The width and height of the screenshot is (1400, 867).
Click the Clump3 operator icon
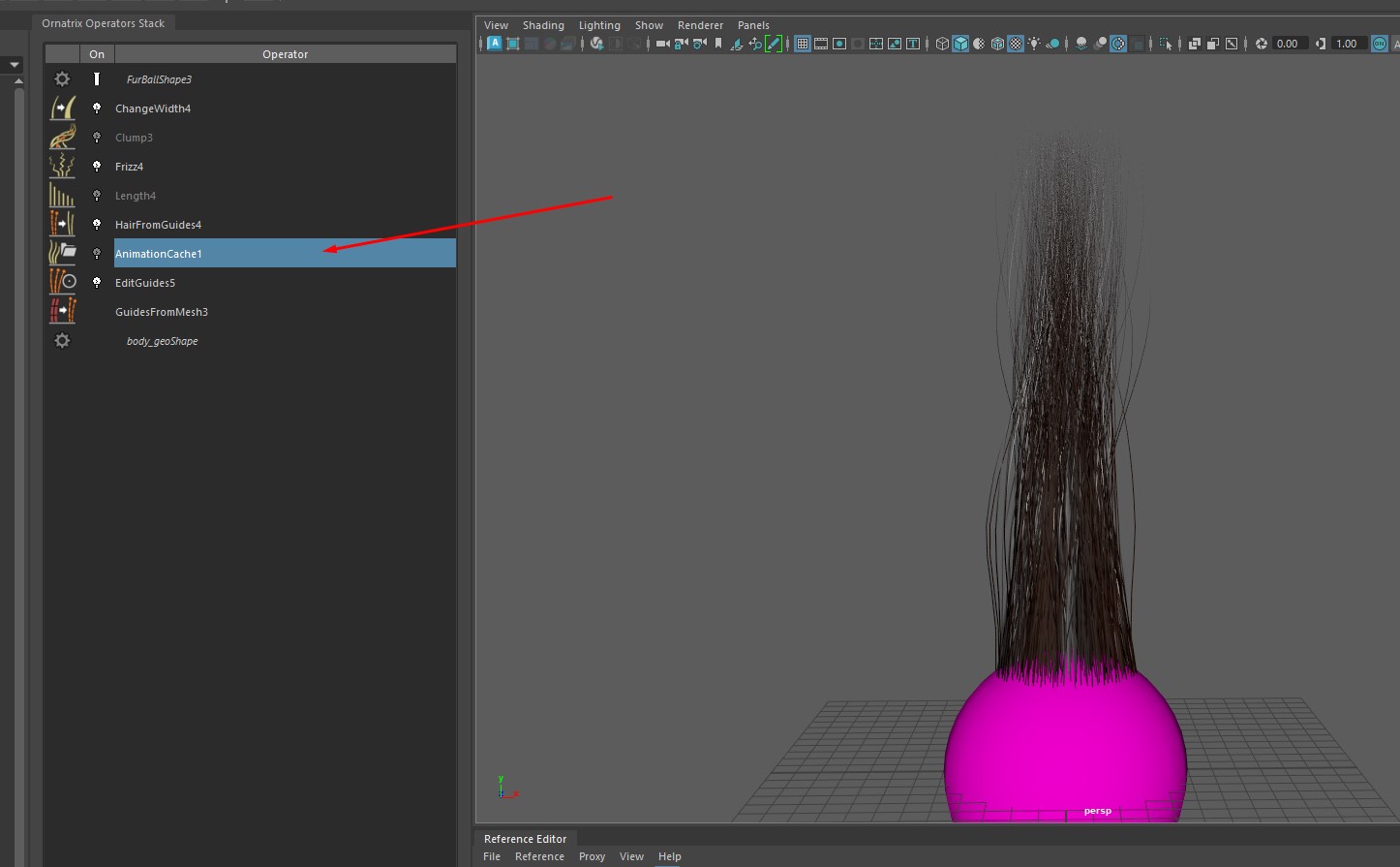click(x=62, y=138)
